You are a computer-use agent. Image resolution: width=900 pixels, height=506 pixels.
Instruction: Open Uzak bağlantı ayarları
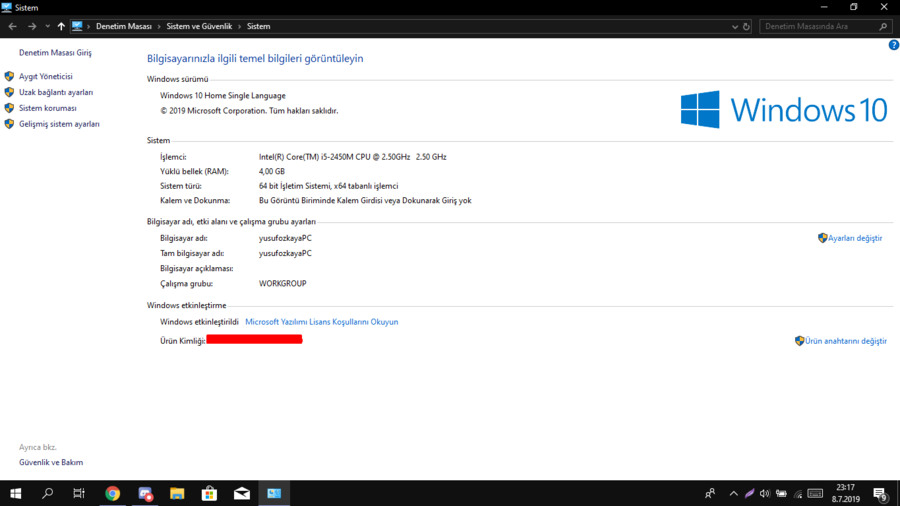[x=56, y=92]
